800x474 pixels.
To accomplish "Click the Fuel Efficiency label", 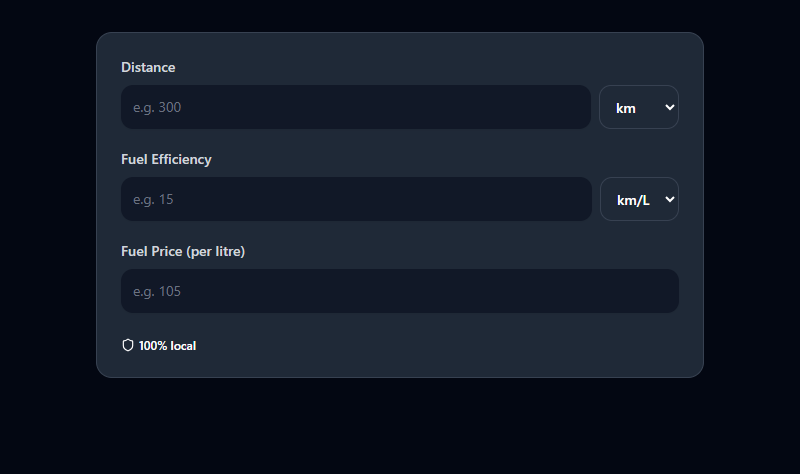I will click(x=166, y=159).
